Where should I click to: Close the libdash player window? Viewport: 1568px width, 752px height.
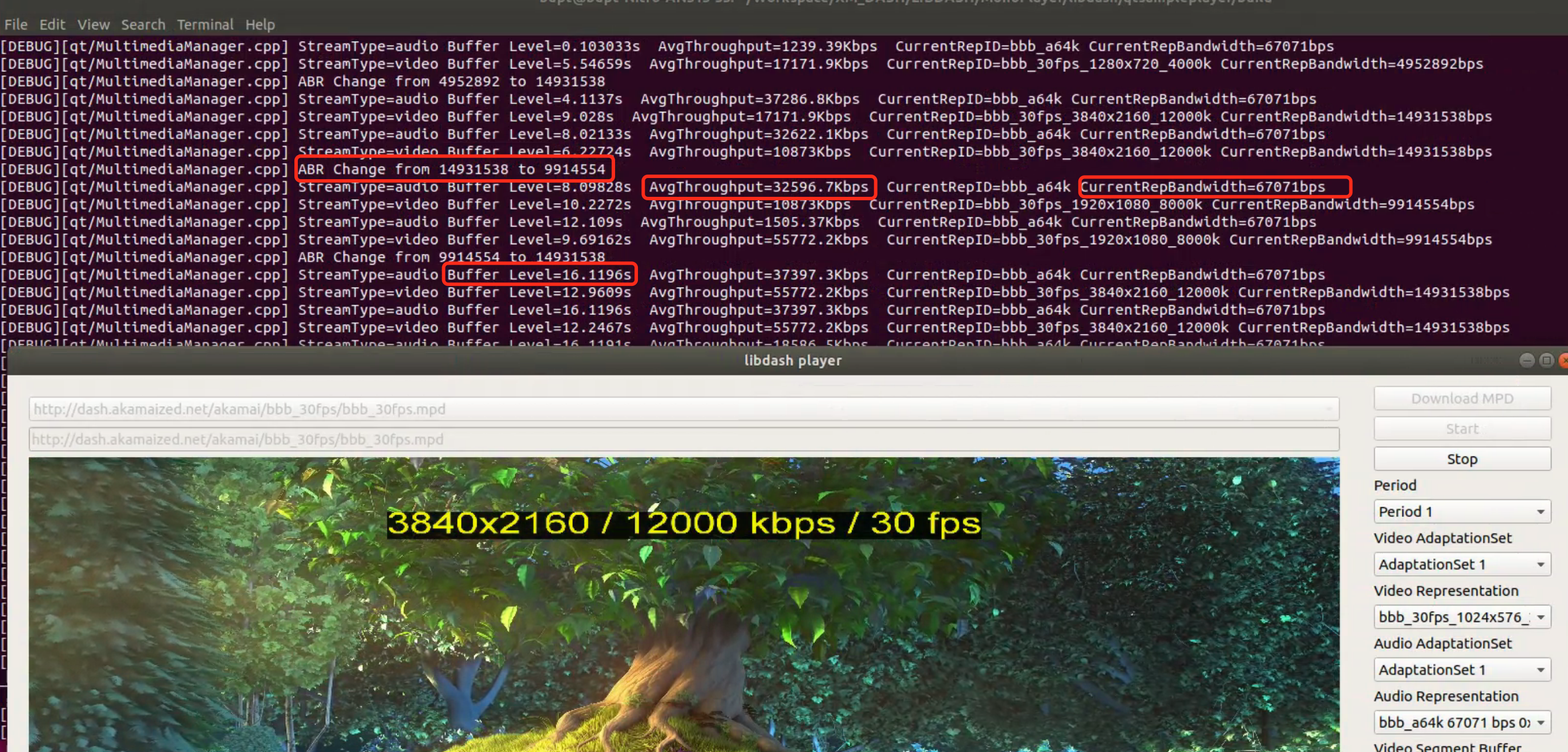pyautogui.click(x=1563, y=360)
